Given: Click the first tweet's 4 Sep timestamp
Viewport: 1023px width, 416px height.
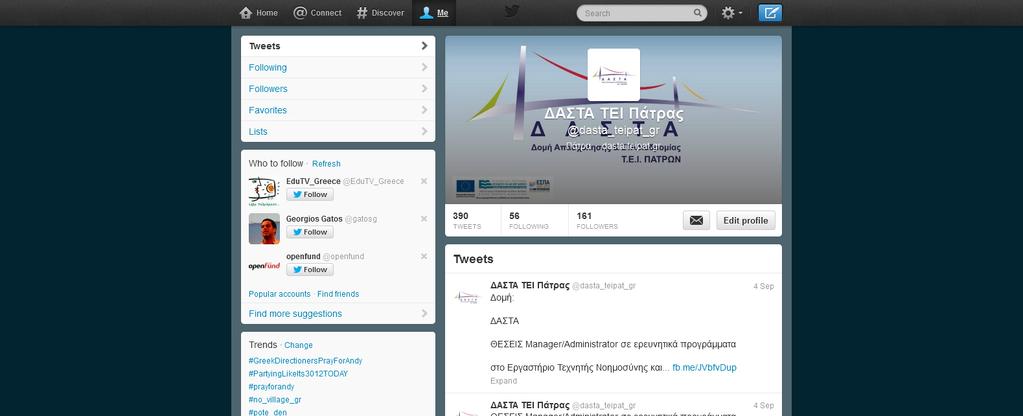Looking at the screenshot, I should click(x=763, y=286).
